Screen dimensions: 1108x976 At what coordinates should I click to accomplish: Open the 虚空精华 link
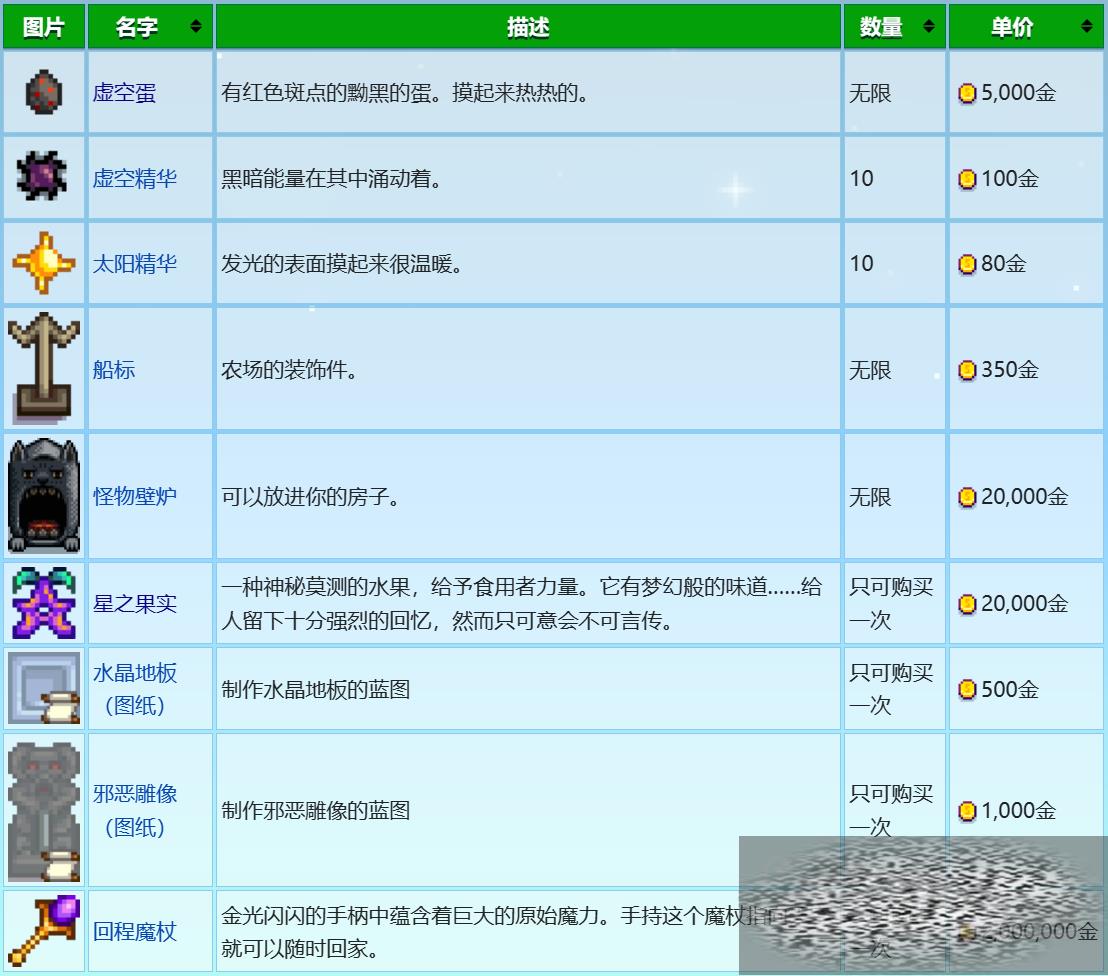pos(135,178)
